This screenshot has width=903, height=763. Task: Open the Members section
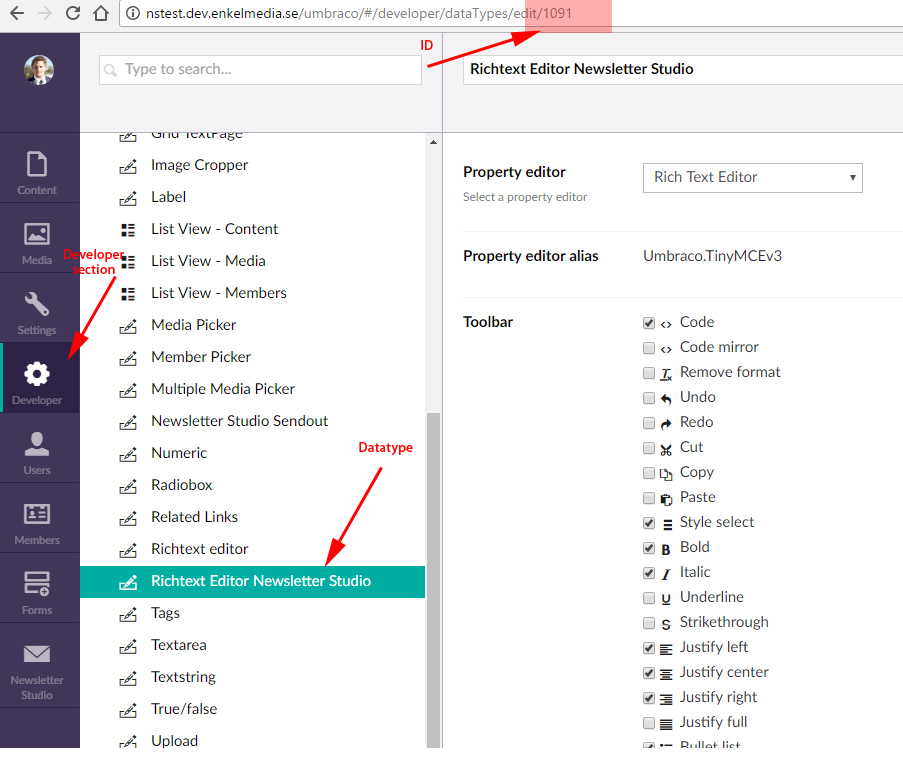(x=37, y=522)
